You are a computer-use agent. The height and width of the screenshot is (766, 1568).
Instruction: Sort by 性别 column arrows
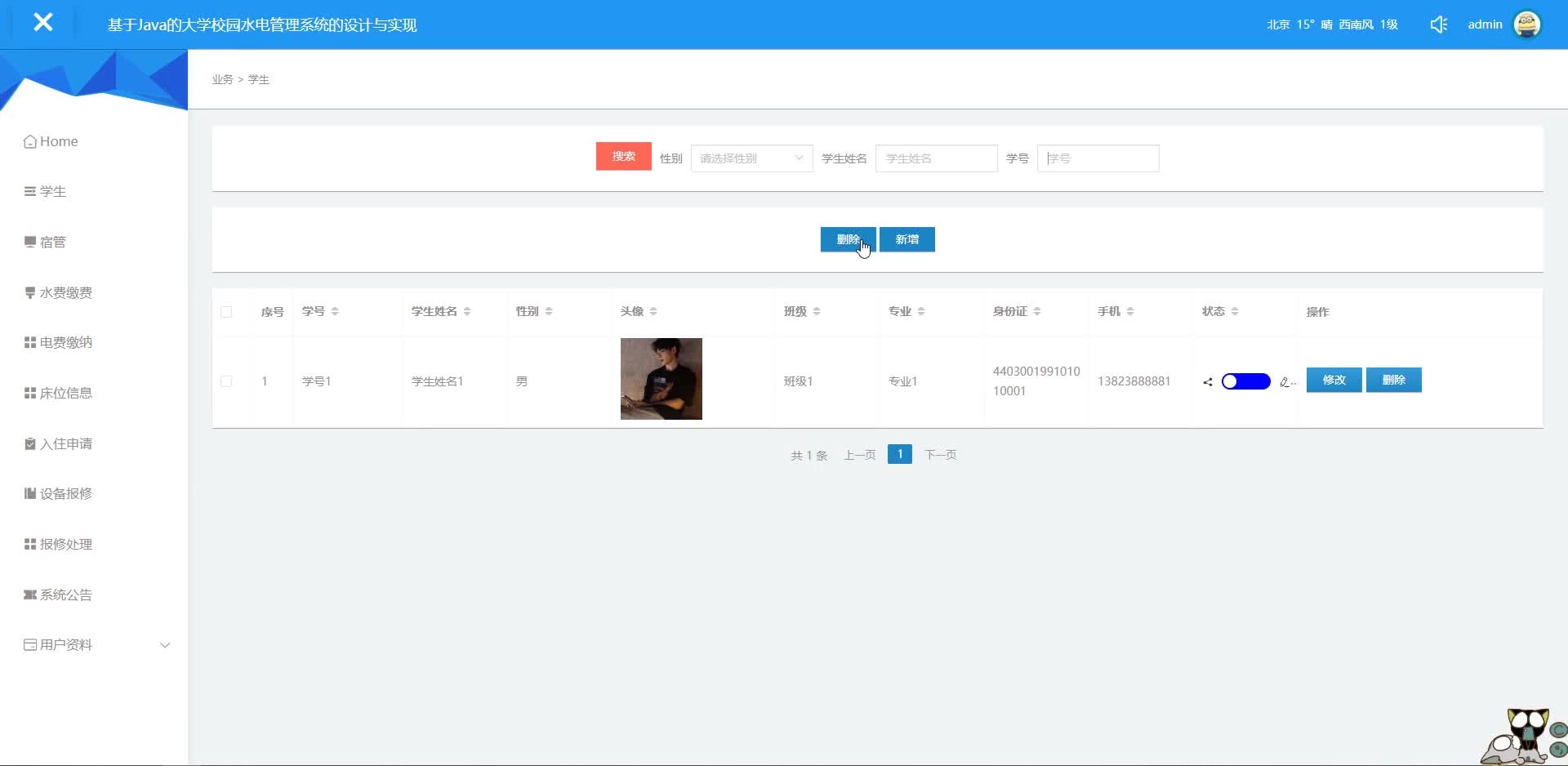549,311
